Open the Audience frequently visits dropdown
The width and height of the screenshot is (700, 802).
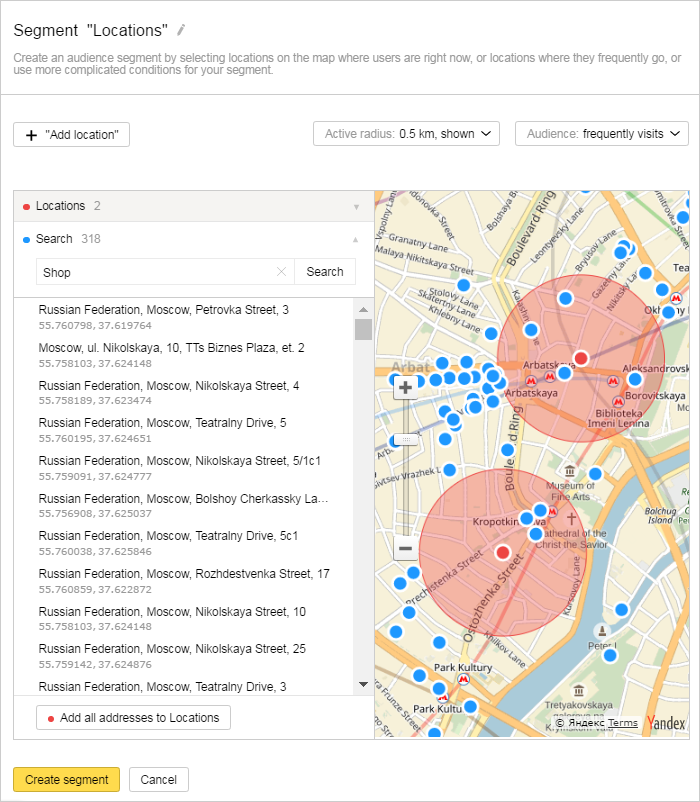tap(601, 134)
